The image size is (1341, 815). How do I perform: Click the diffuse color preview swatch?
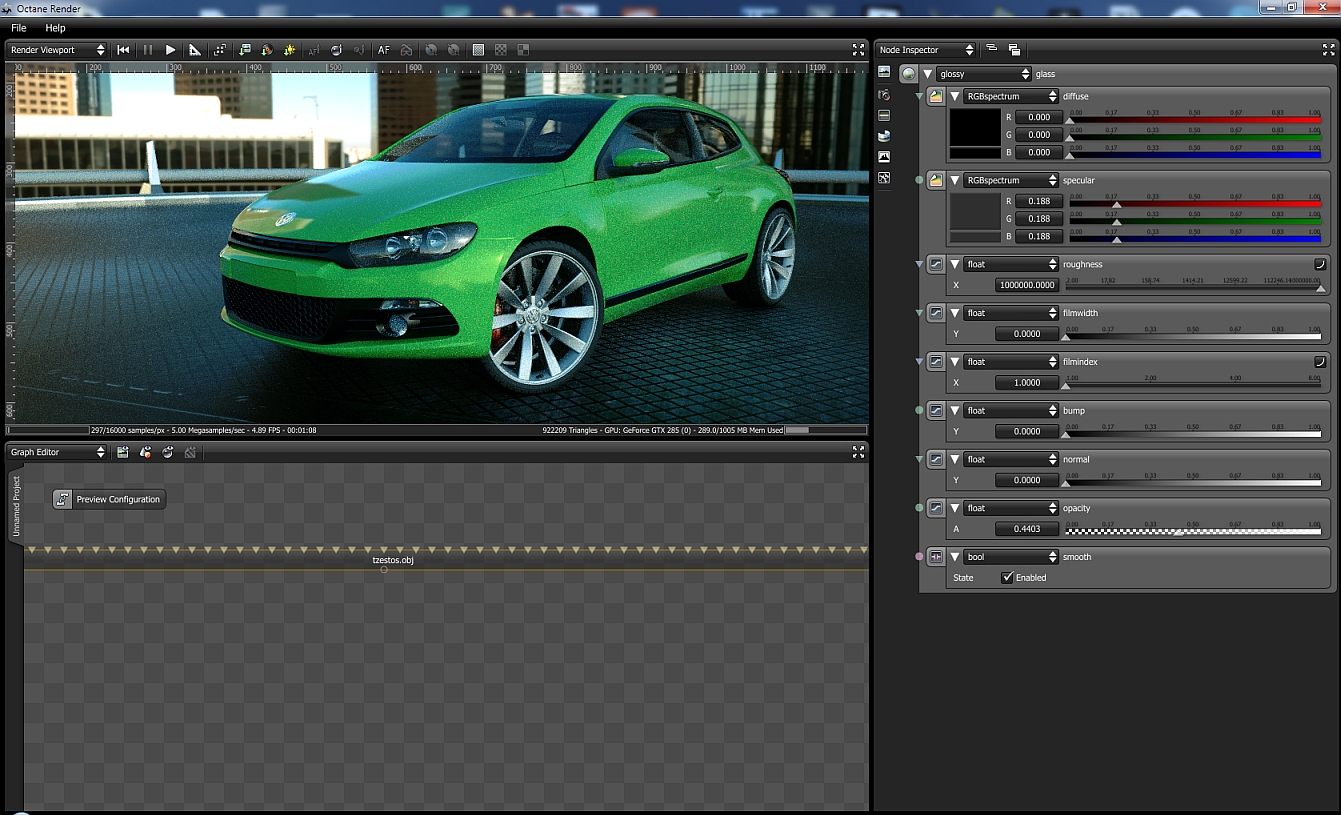pos(975,127)
